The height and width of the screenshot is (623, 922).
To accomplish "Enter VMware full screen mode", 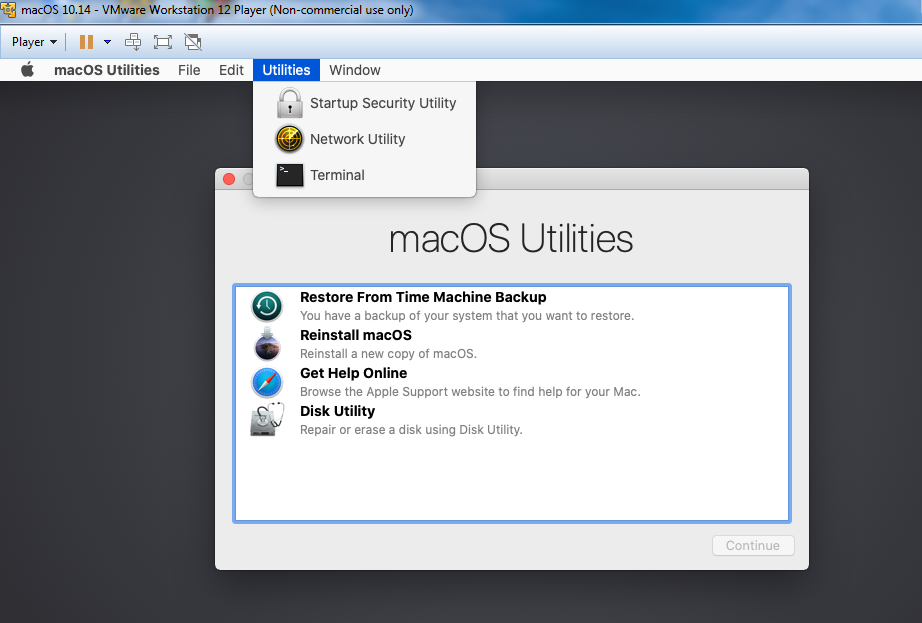I will tap(163, 42).
